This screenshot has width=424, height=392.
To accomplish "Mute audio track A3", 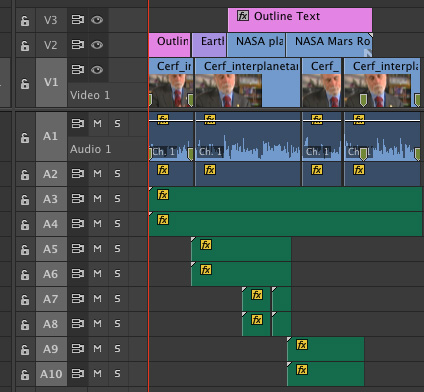I will [x=97, y=199].
